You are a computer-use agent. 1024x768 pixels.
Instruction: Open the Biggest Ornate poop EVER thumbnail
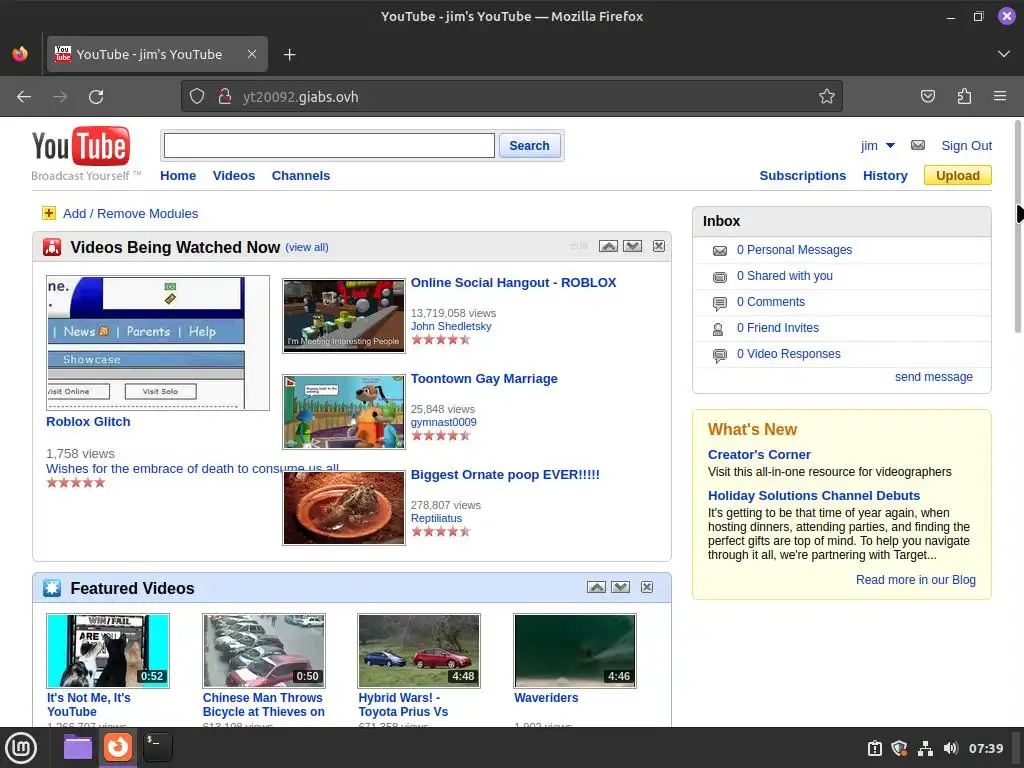tap(344, 508)
